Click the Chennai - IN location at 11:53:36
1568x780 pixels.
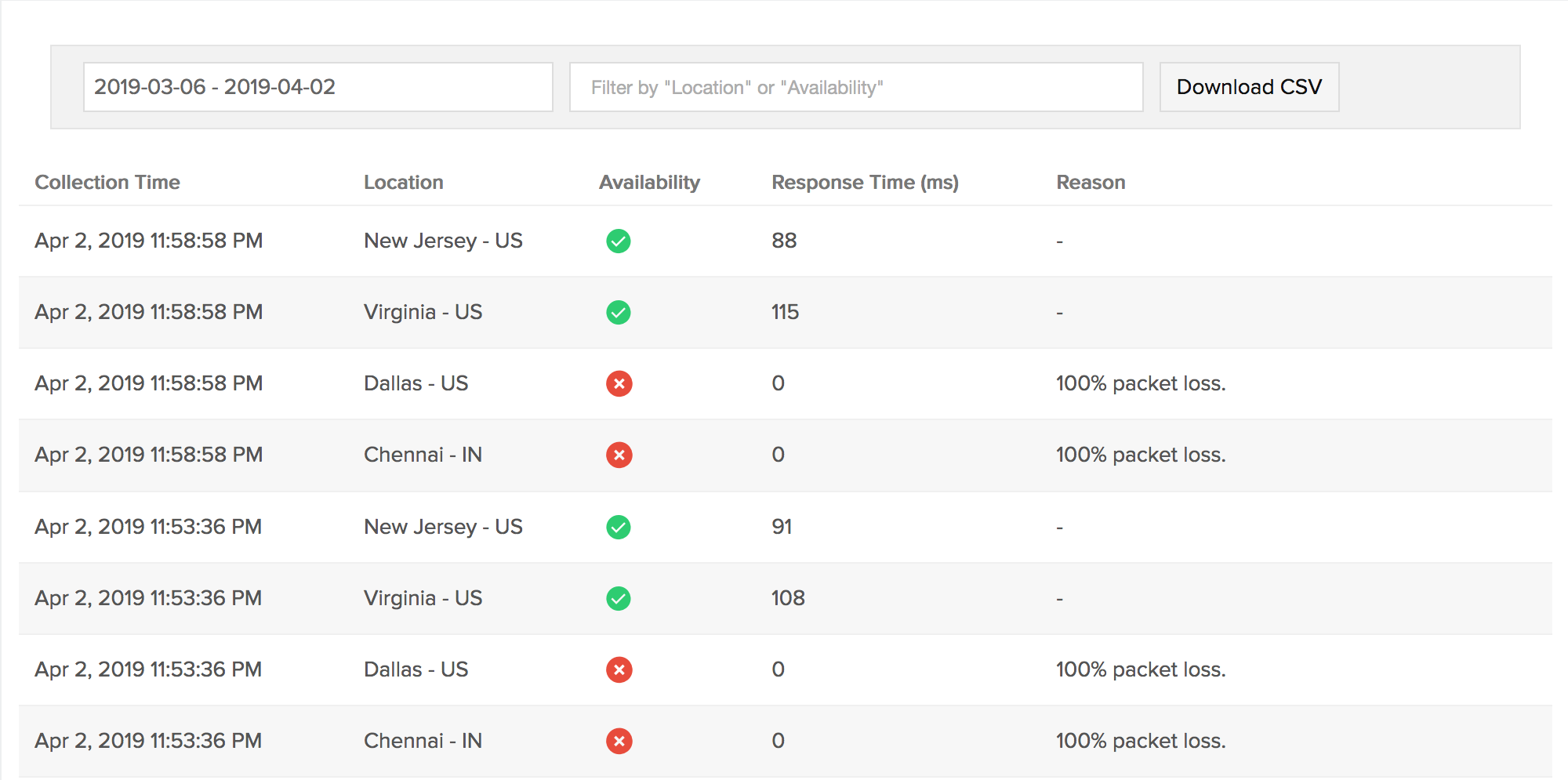pos(423,741)
